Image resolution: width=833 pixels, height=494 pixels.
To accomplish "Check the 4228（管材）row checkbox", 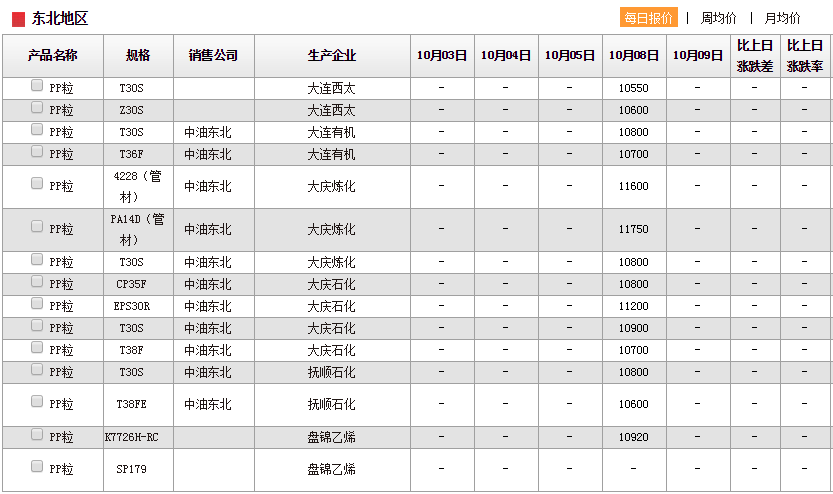I will (37, 183).
